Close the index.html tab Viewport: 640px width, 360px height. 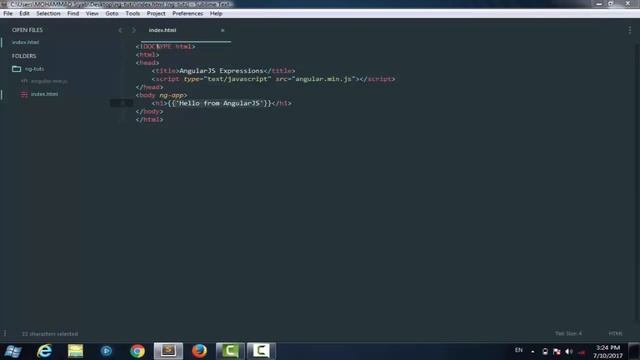tap(222, 30)
